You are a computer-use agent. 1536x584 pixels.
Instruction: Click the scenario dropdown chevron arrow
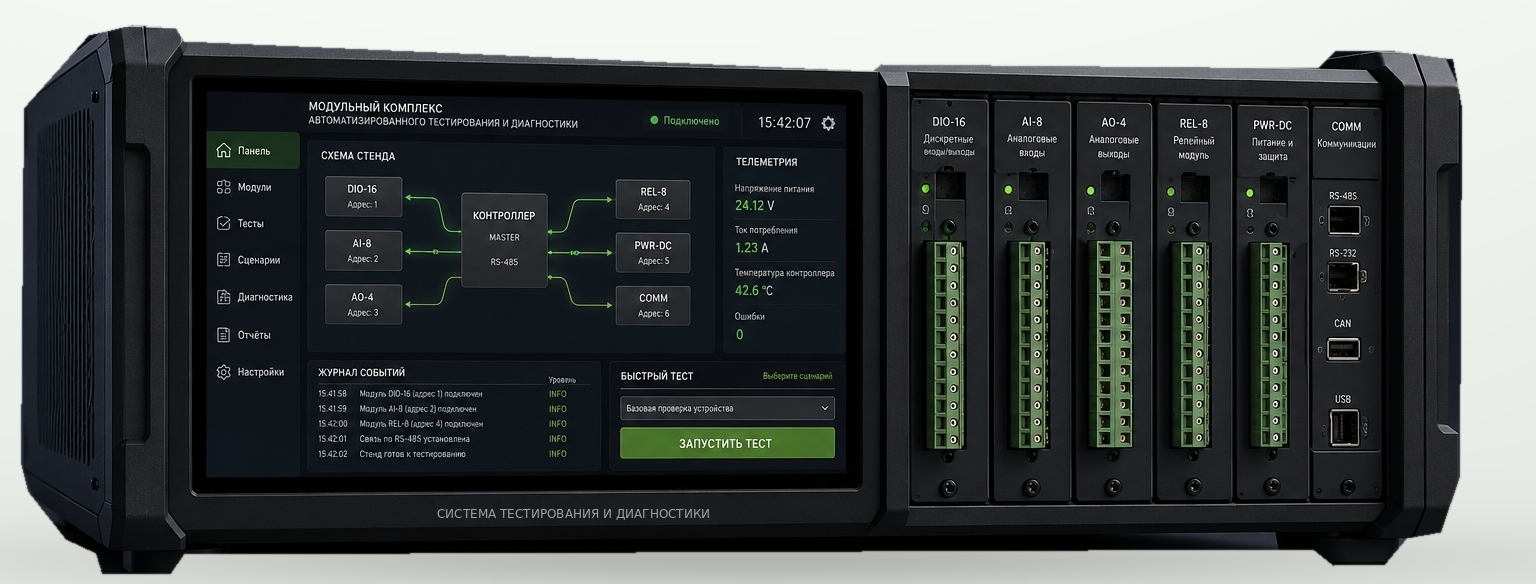point(824,408)
